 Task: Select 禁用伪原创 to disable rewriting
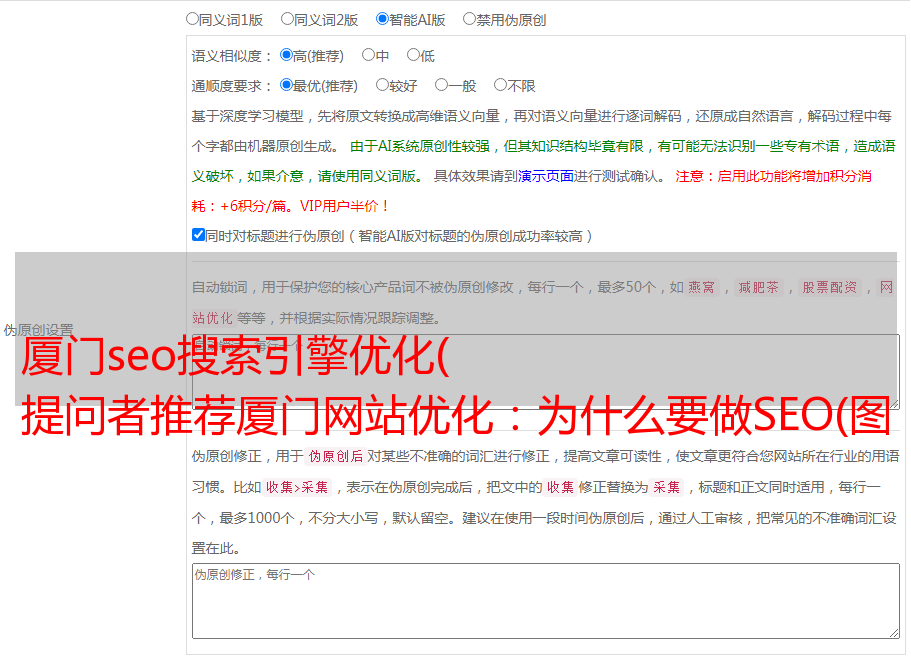tap(469, 18)
